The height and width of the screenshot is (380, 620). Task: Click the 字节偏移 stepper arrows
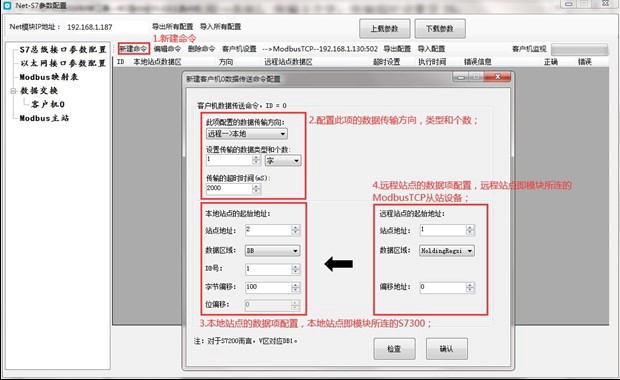tap(295, 287)
